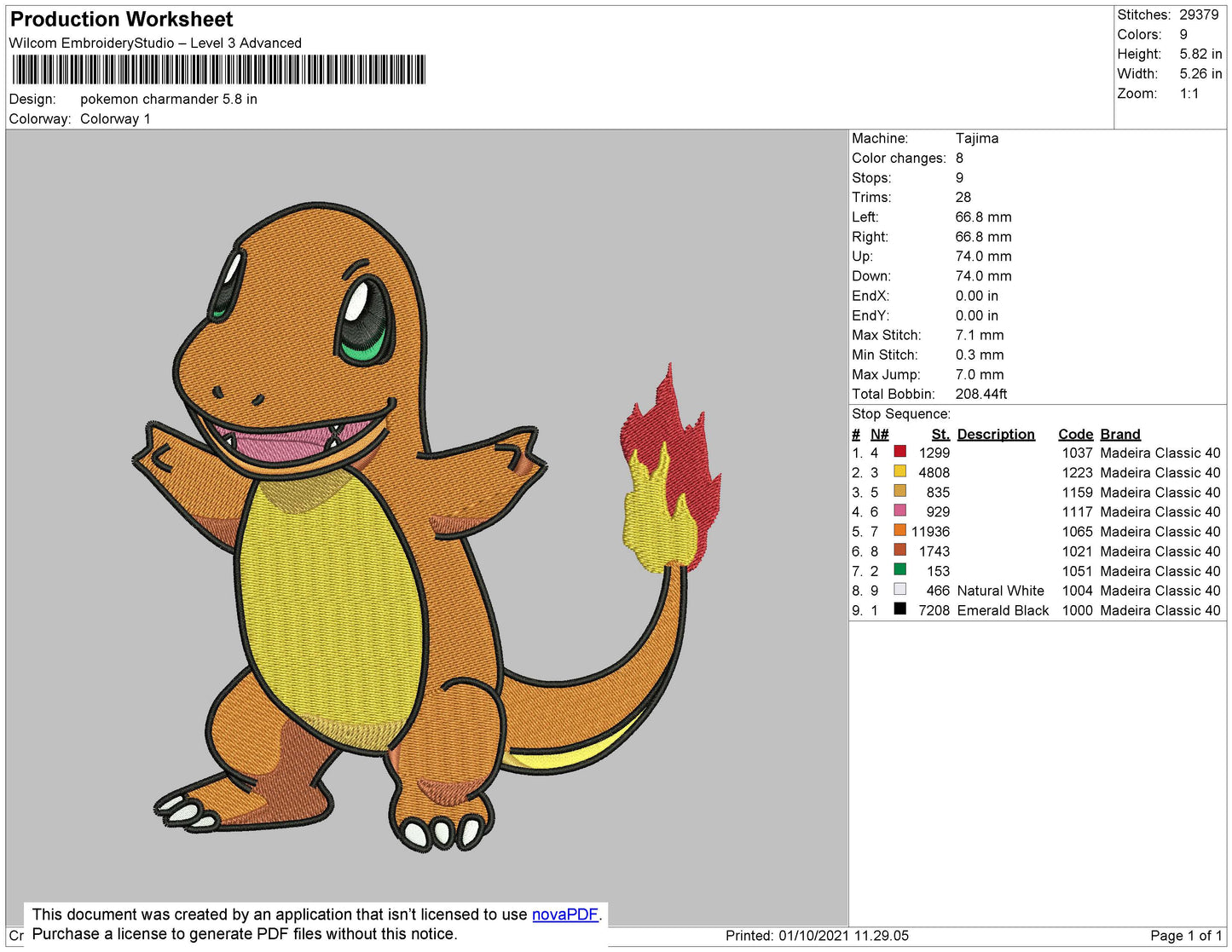Screen dimensions: 1232x952
Task: Select the yellow thread swatch 1223
Action: (899, 470)
